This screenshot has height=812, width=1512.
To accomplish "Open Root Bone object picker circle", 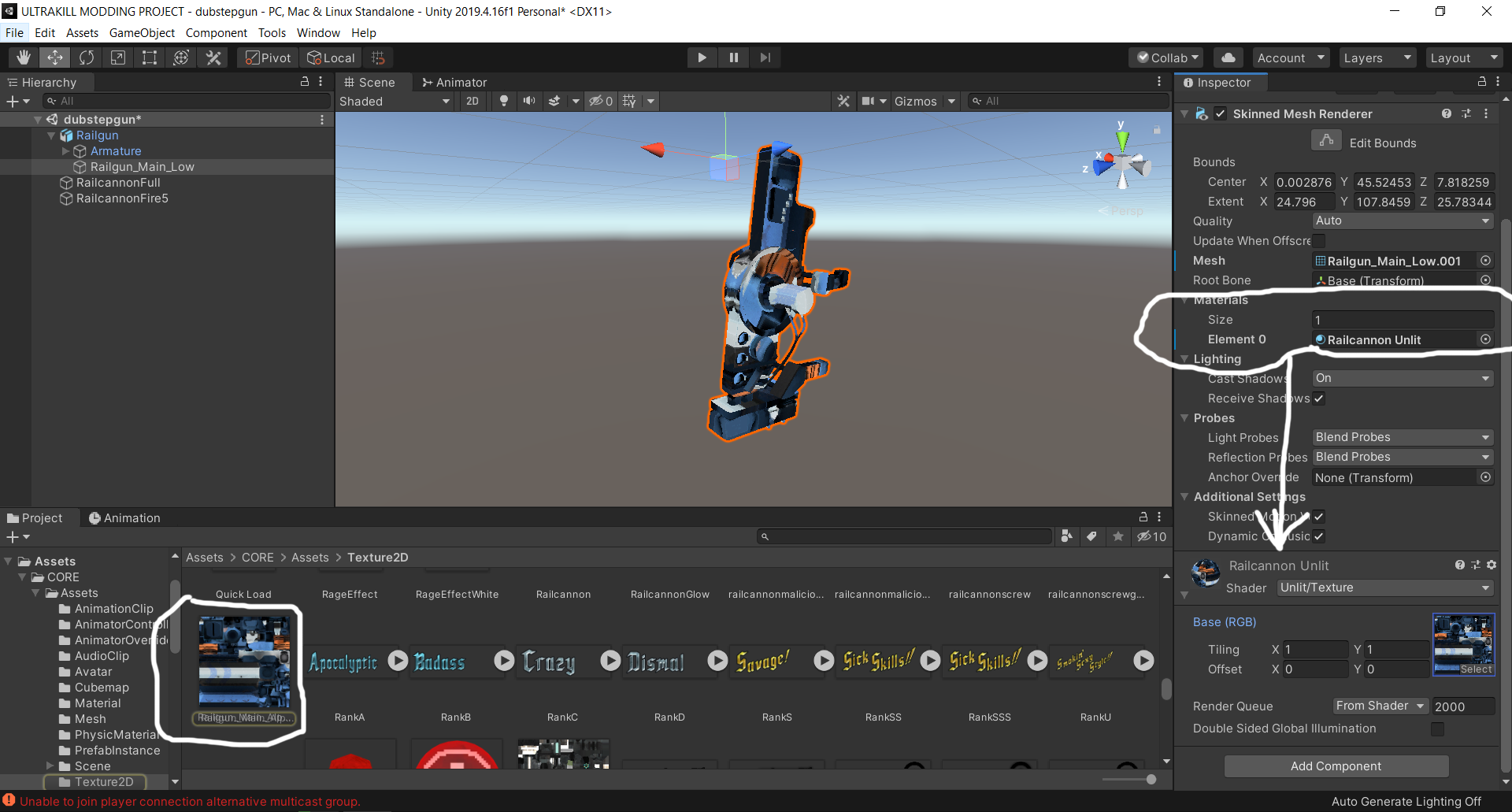I will pos(1485,280).
